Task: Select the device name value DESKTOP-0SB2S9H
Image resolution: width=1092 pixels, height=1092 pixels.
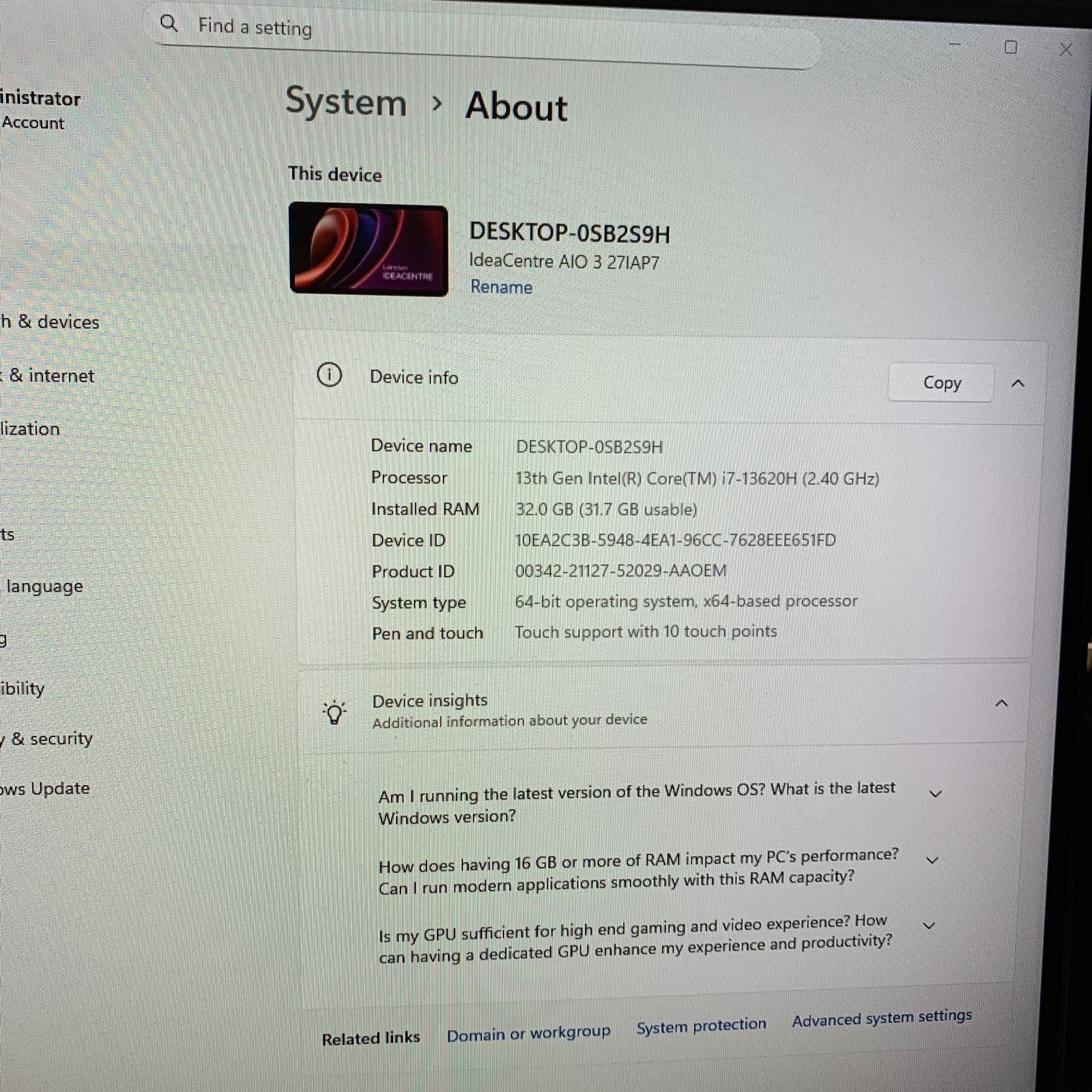Action: [589, 447]
